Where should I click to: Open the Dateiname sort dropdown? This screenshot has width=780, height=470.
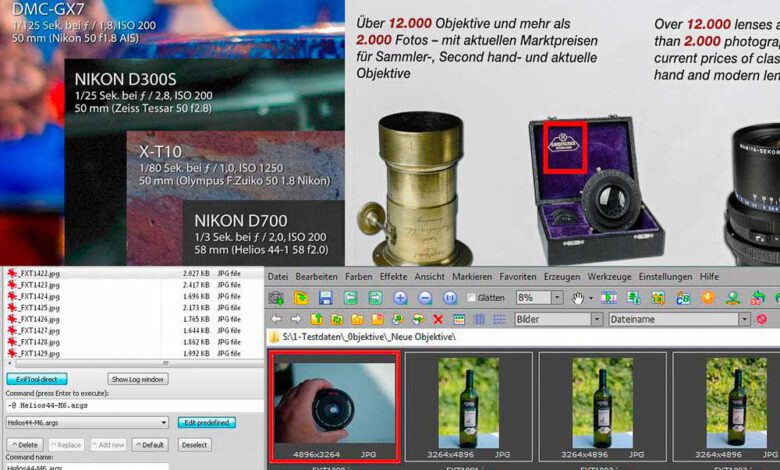(744, 319)
